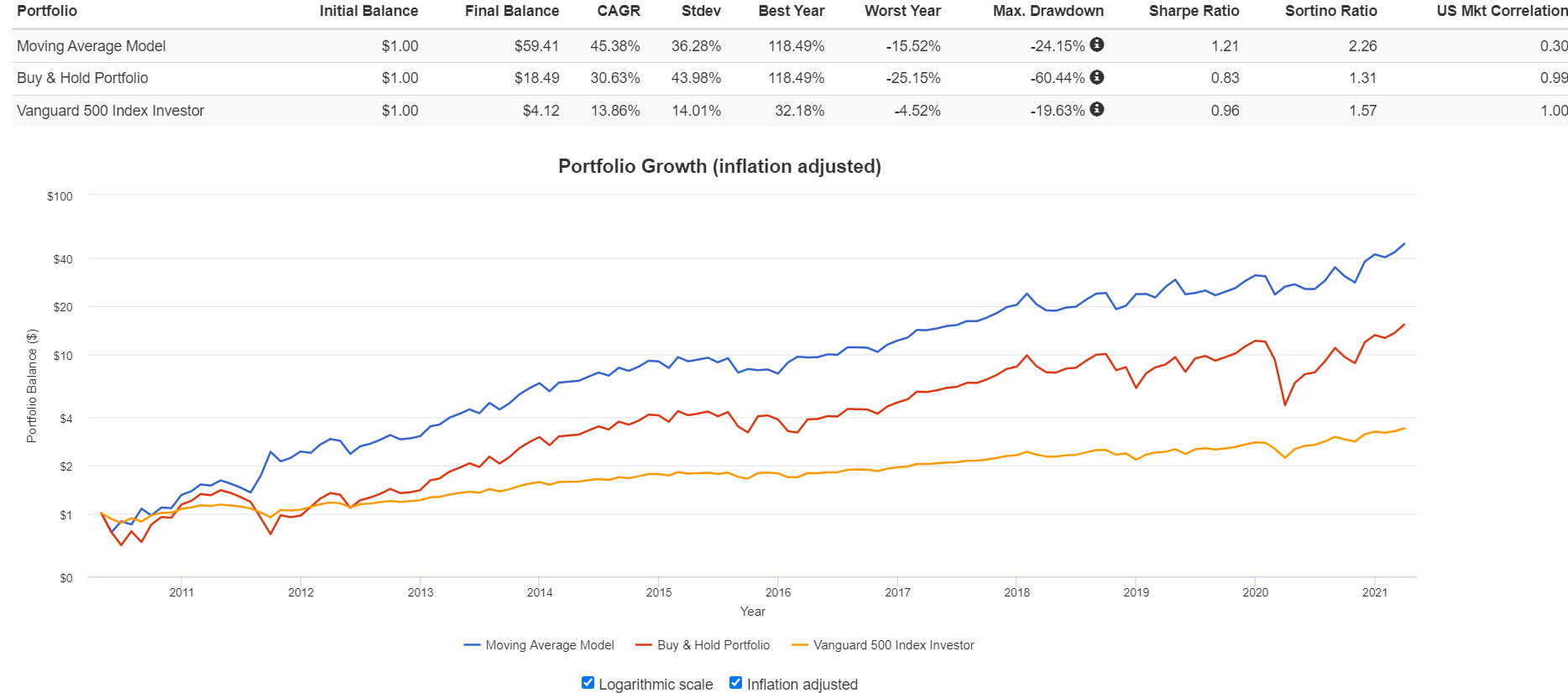Toggle the Logarithmic scale checkbox
The image size is (1568, 693).
coord(588,683)
